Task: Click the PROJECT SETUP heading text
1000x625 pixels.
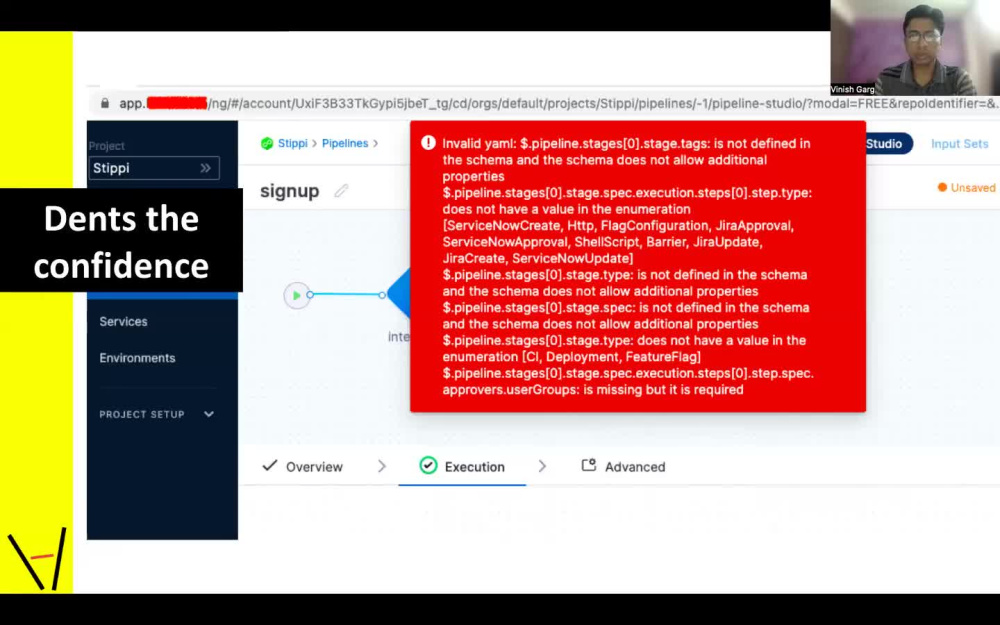Action: click(x=142, y=415)
